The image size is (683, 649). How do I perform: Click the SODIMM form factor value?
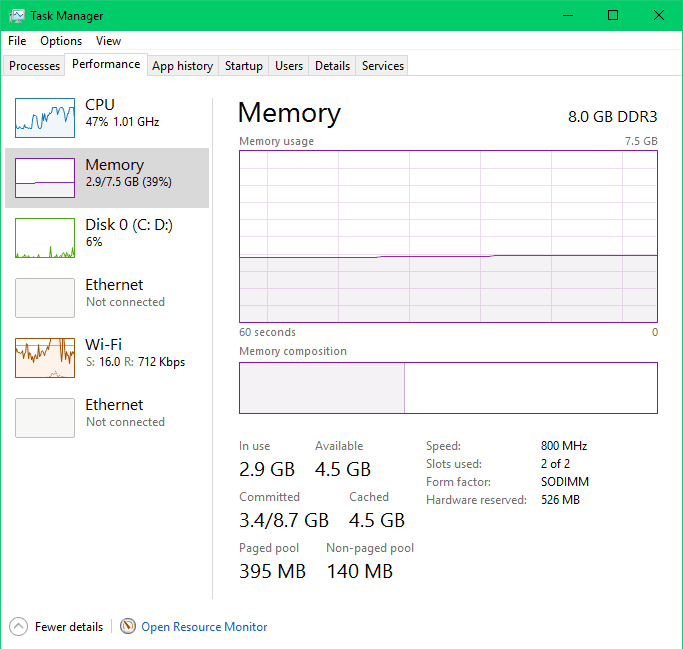(565, 482)
